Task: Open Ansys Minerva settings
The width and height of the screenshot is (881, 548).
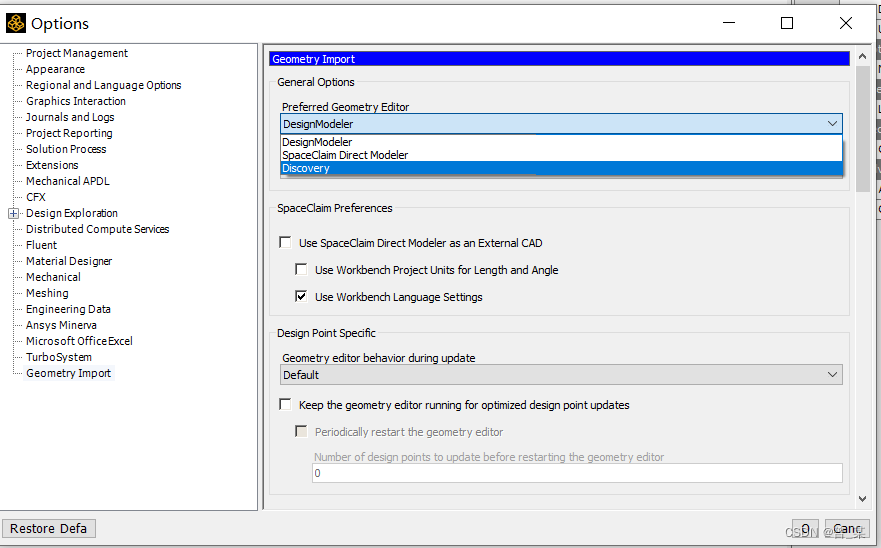Action: 61,325
